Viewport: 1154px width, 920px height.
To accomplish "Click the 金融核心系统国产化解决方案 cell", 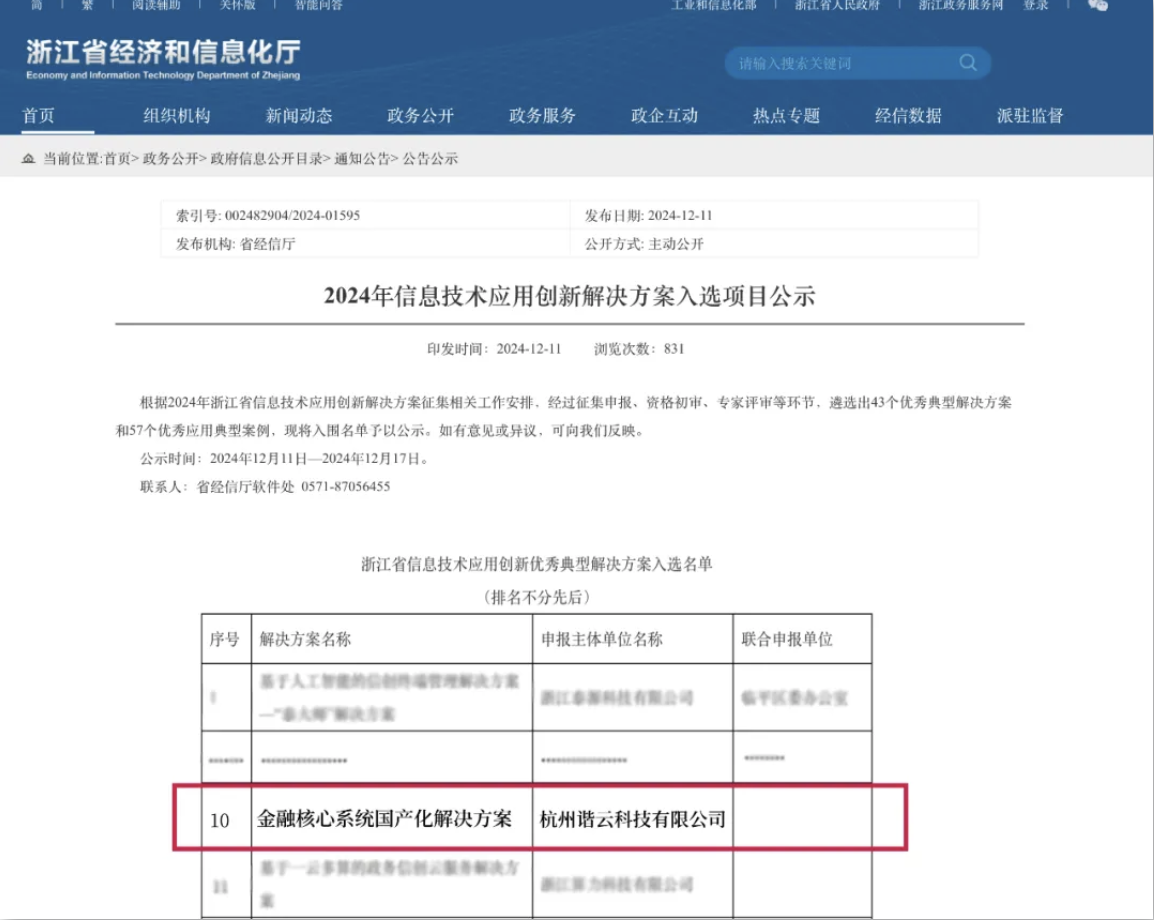I will 384,818.
